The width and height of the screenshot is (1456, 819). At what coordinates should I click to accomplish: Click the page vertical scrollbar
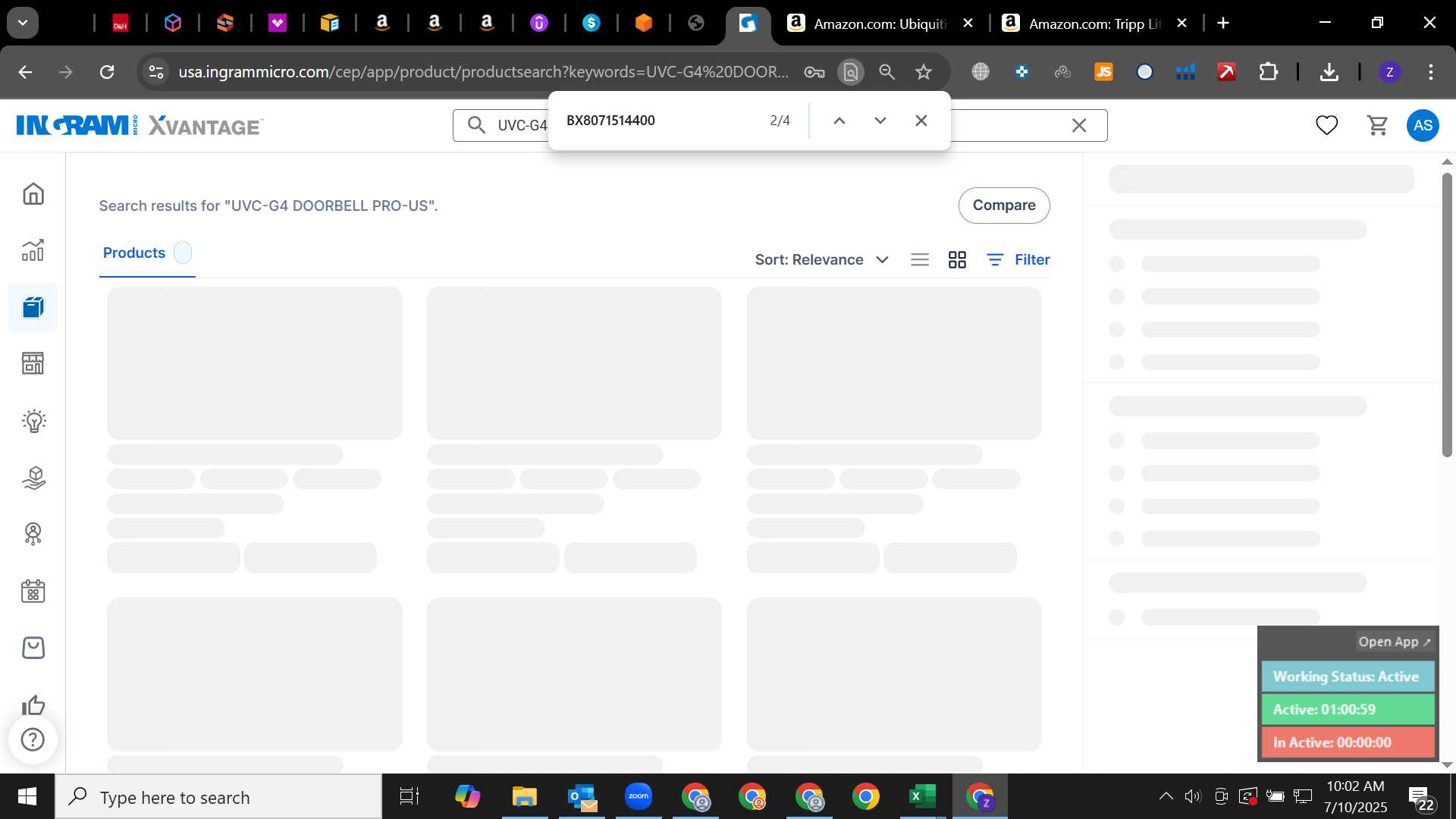pos(1447,315)
